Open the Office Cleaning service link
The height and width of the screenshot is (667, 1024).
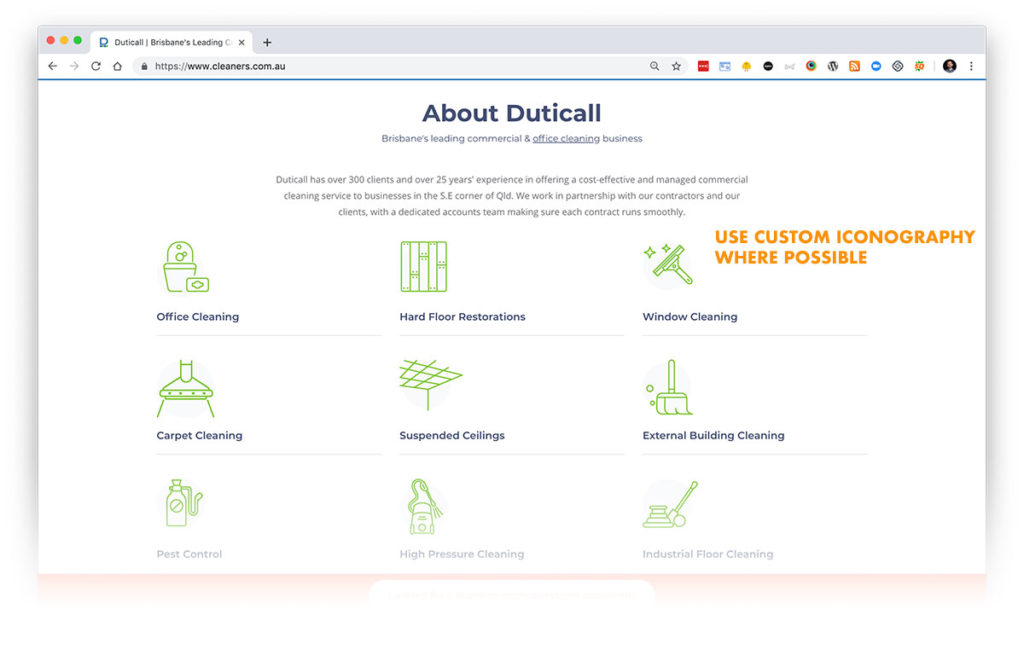pyautogui.click(x=198, y=317)
